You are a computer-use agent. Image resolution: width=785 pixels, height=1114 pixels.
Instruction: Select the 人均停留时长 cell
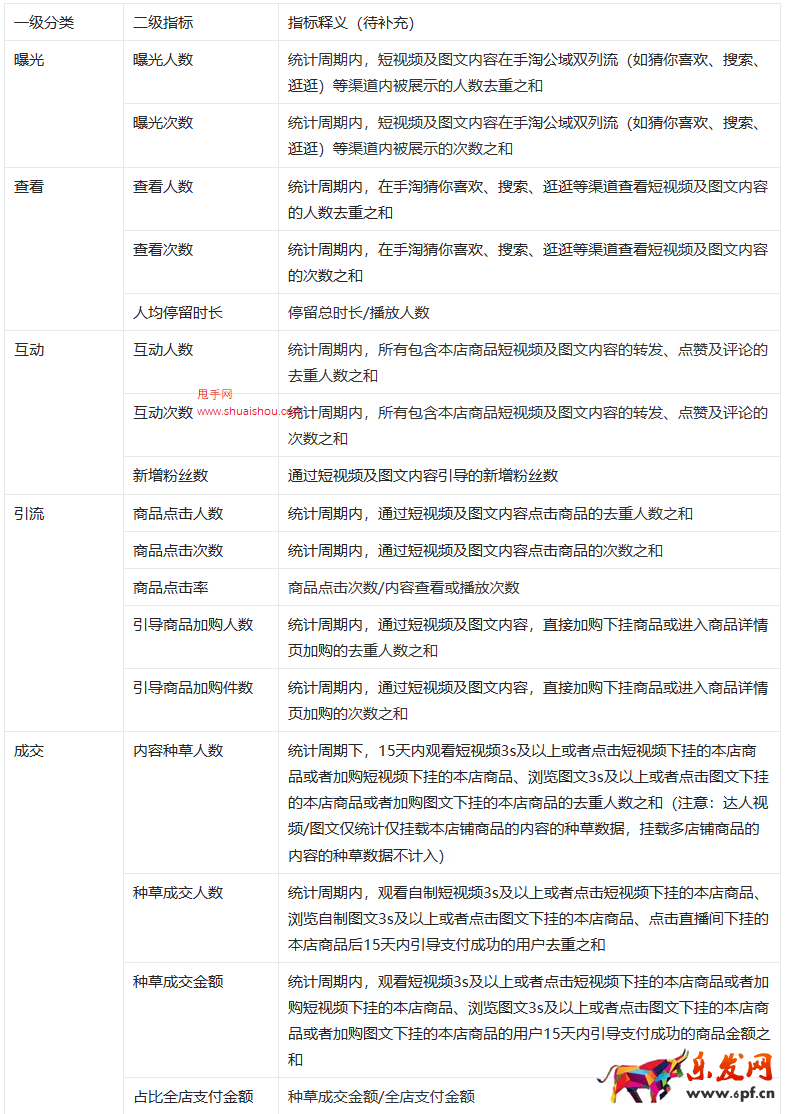pyautogui.click(x=201, y=312)
